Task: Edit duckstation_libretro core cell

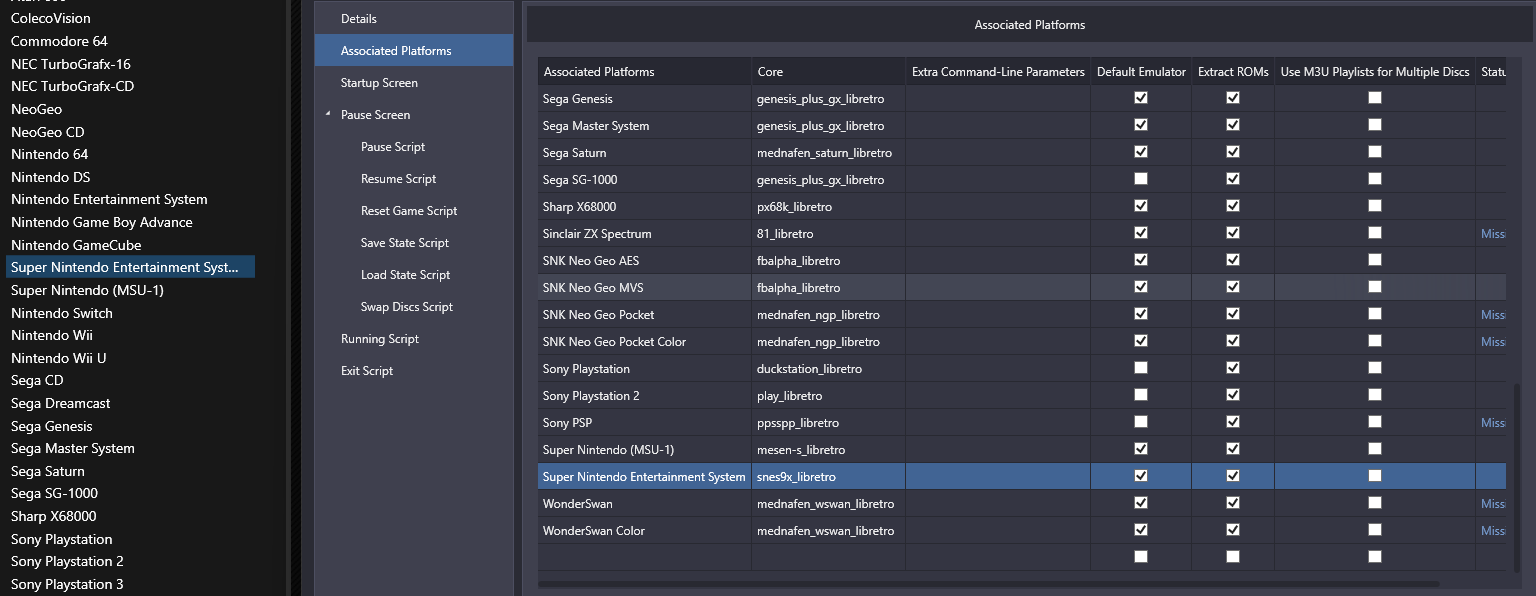Action: [828, 368]
